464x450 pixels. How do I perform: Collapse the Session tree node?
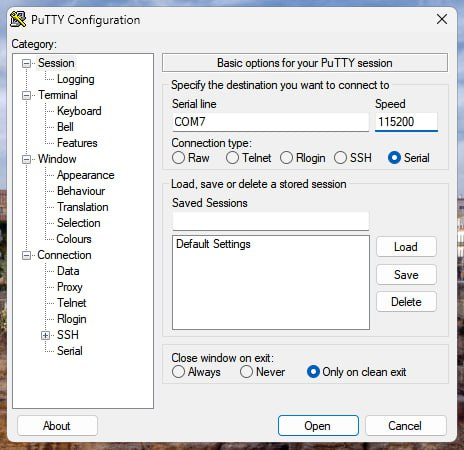pos(26,63)
